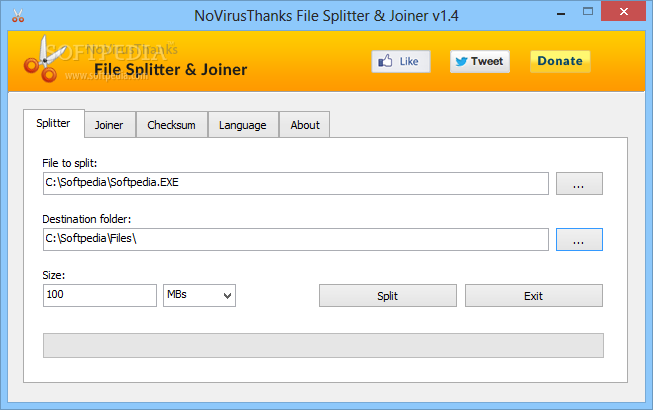This screenshot has width=653, height=410.
Task: Expand the MBs size unit dropdown
Action: (199, 296)
